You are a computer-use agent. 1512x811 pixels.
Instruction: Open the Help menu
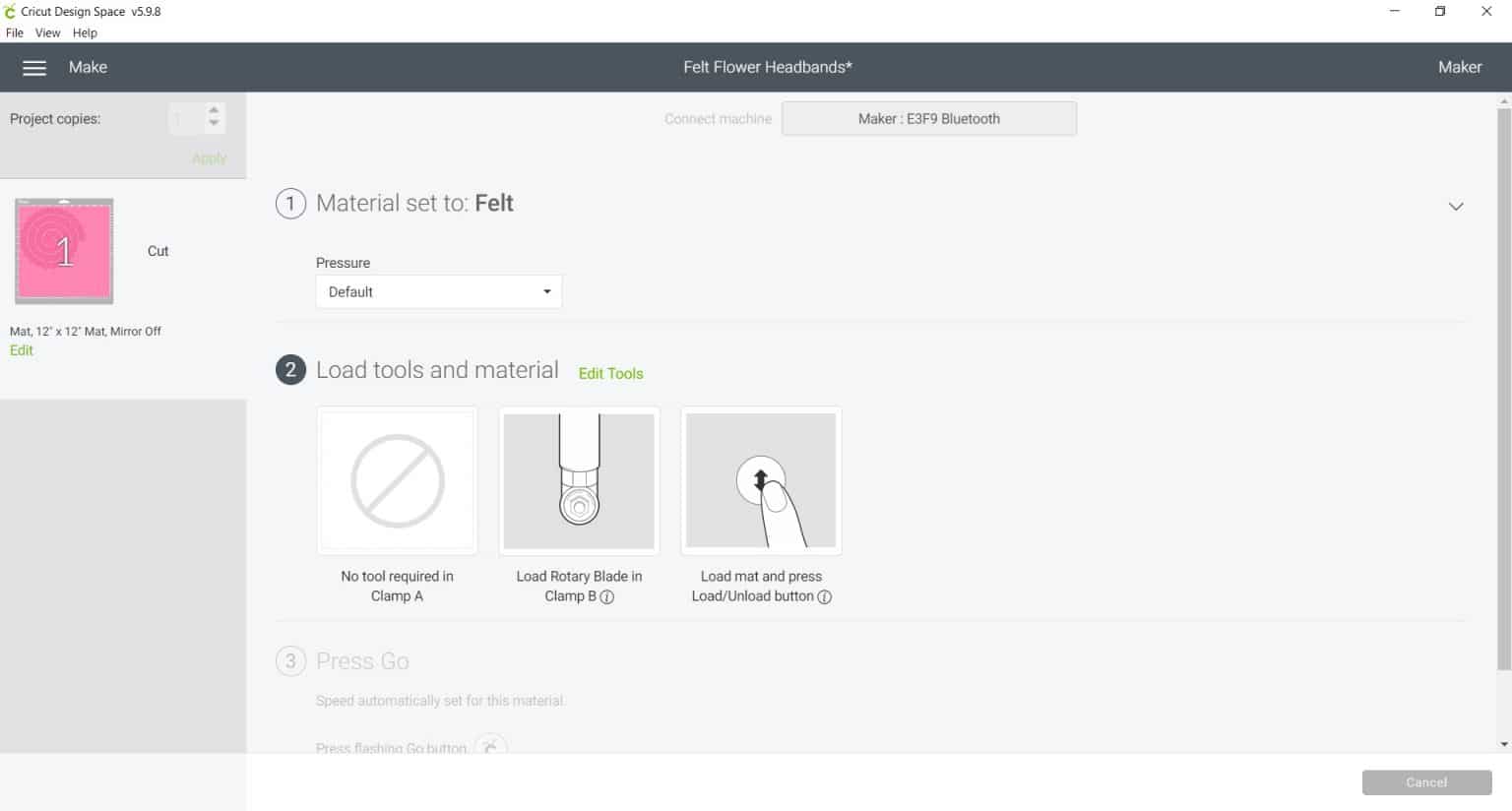85,32
